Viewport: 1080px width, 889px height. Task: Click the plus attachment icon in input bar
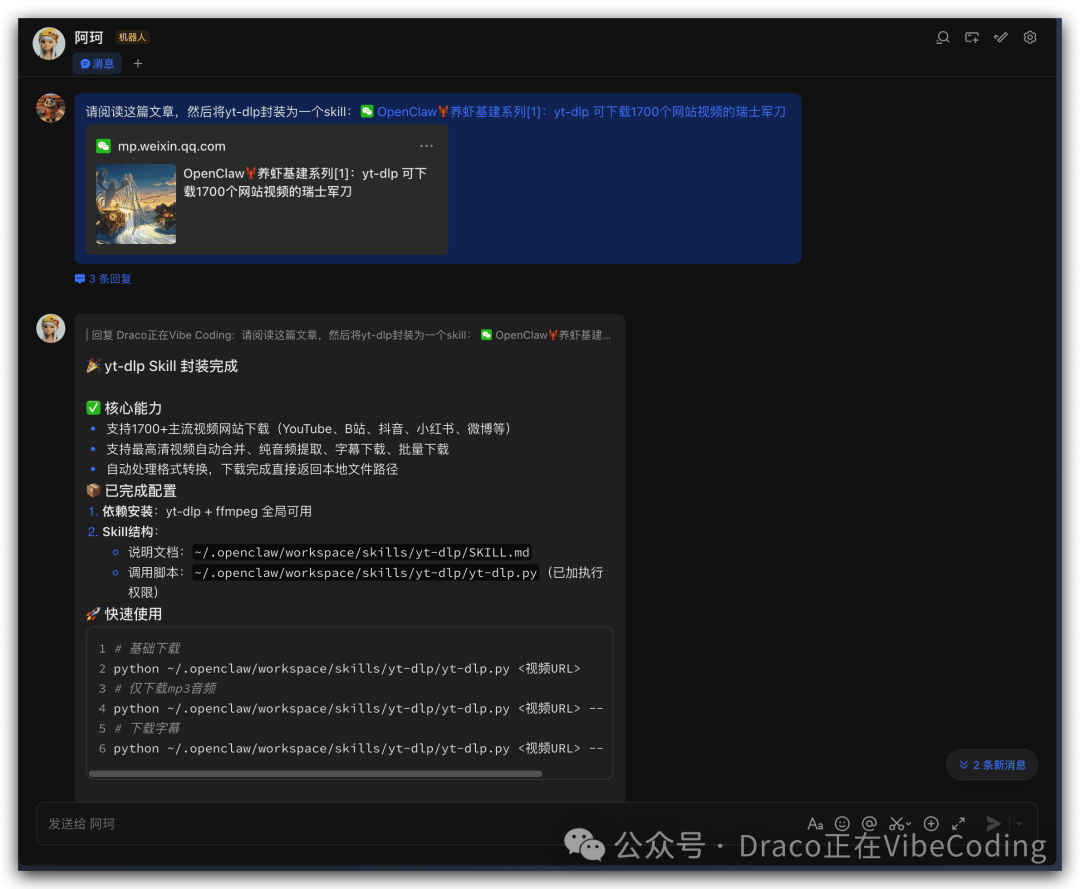click(930, 824)
